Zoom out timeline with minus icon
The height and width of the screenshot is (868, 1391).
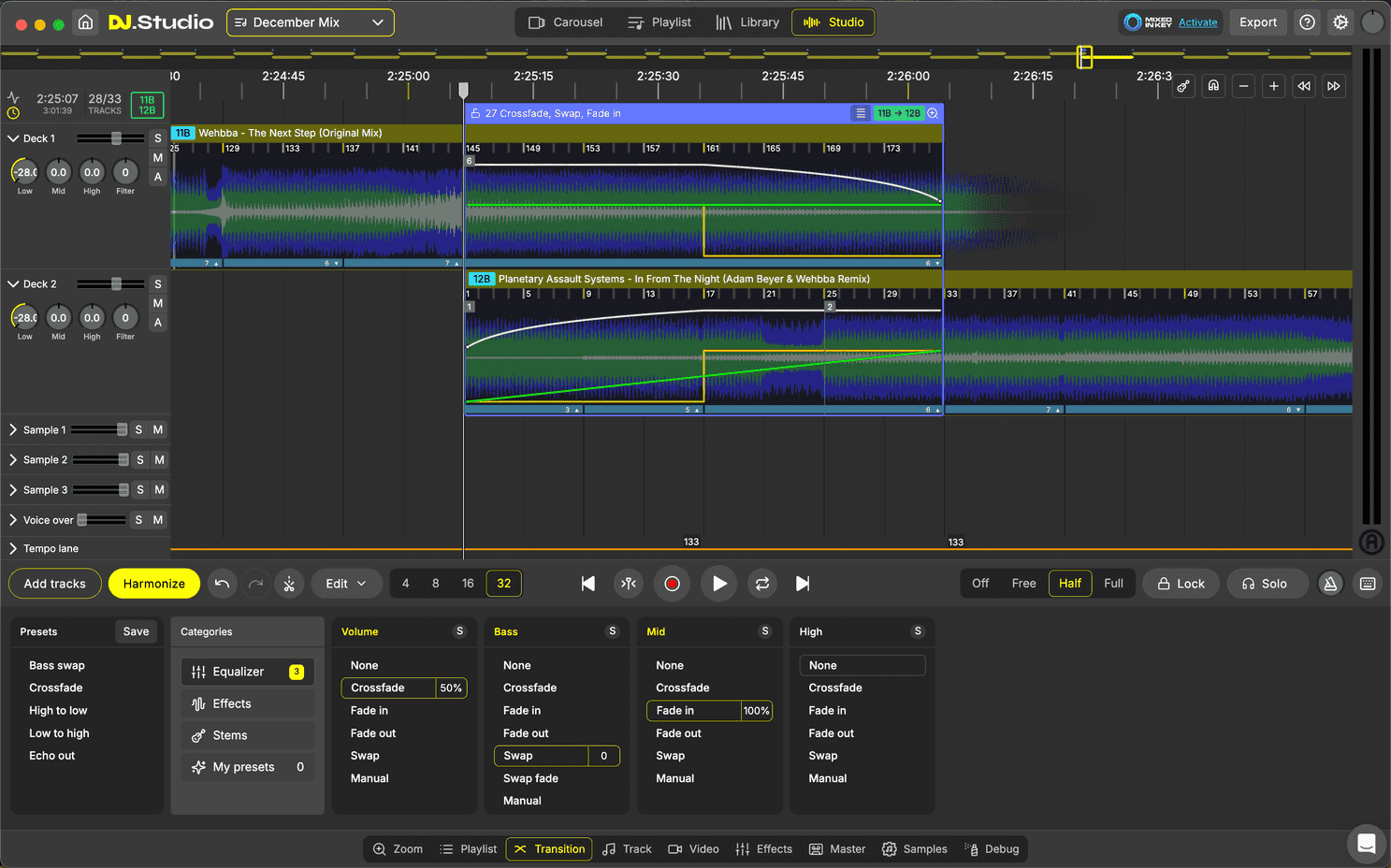tap(1243, 86)
